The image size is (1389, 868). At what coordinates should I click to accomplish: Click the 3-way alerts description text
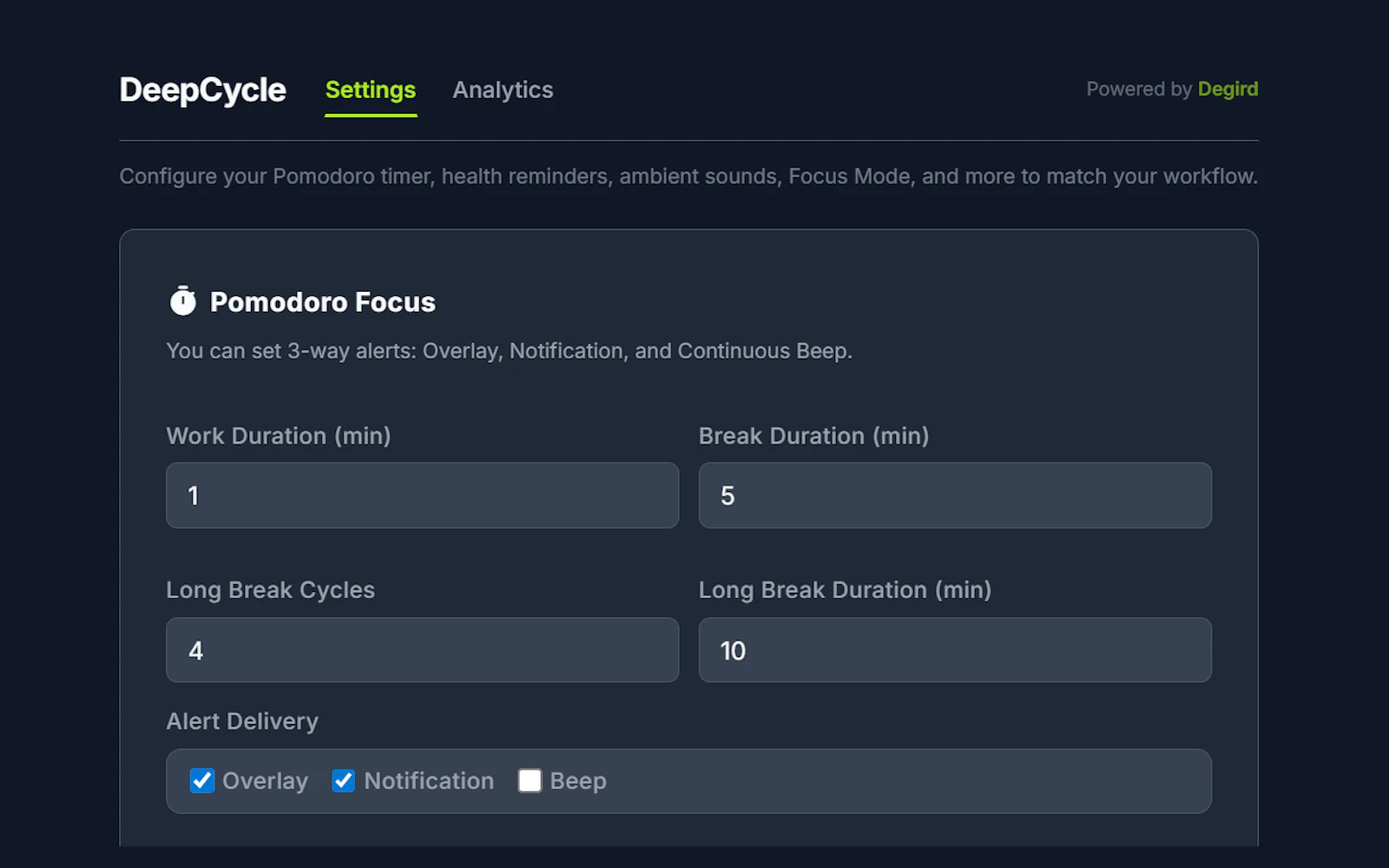coord(509,351)
